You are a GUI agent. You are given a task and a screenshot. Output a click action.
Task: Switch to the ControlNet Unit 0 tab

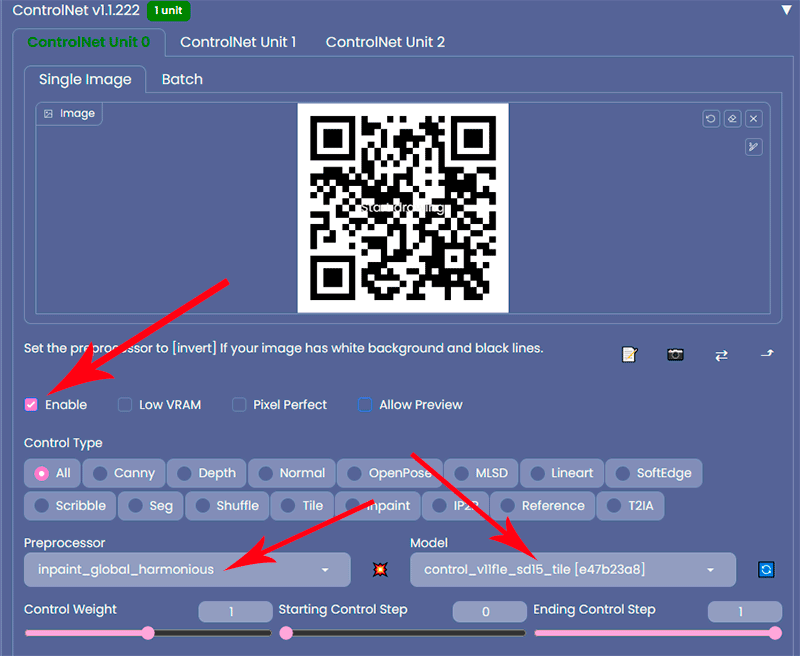[x=88, y=42]
